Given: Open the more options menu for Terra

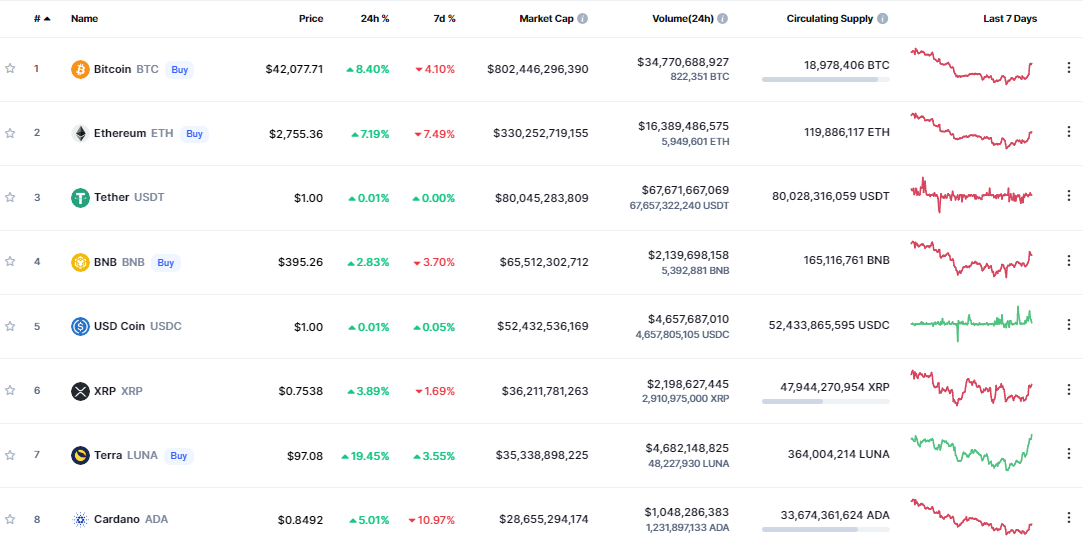Looking at the screenshot, I should tap(1069, 454).
